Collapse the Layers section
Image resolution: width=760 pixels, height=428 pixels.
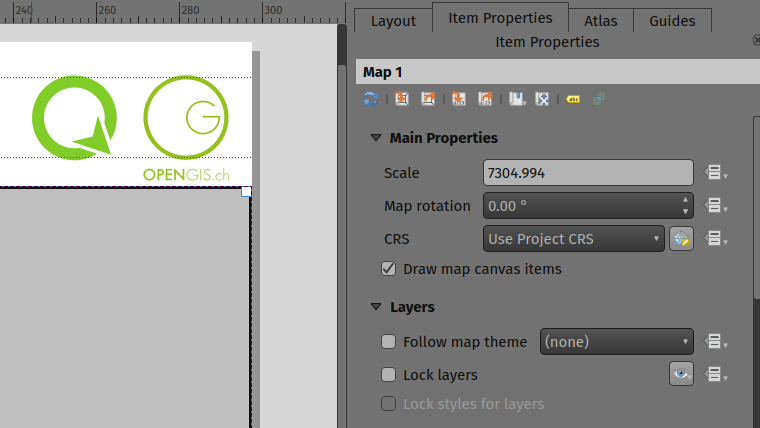point(376,307)
